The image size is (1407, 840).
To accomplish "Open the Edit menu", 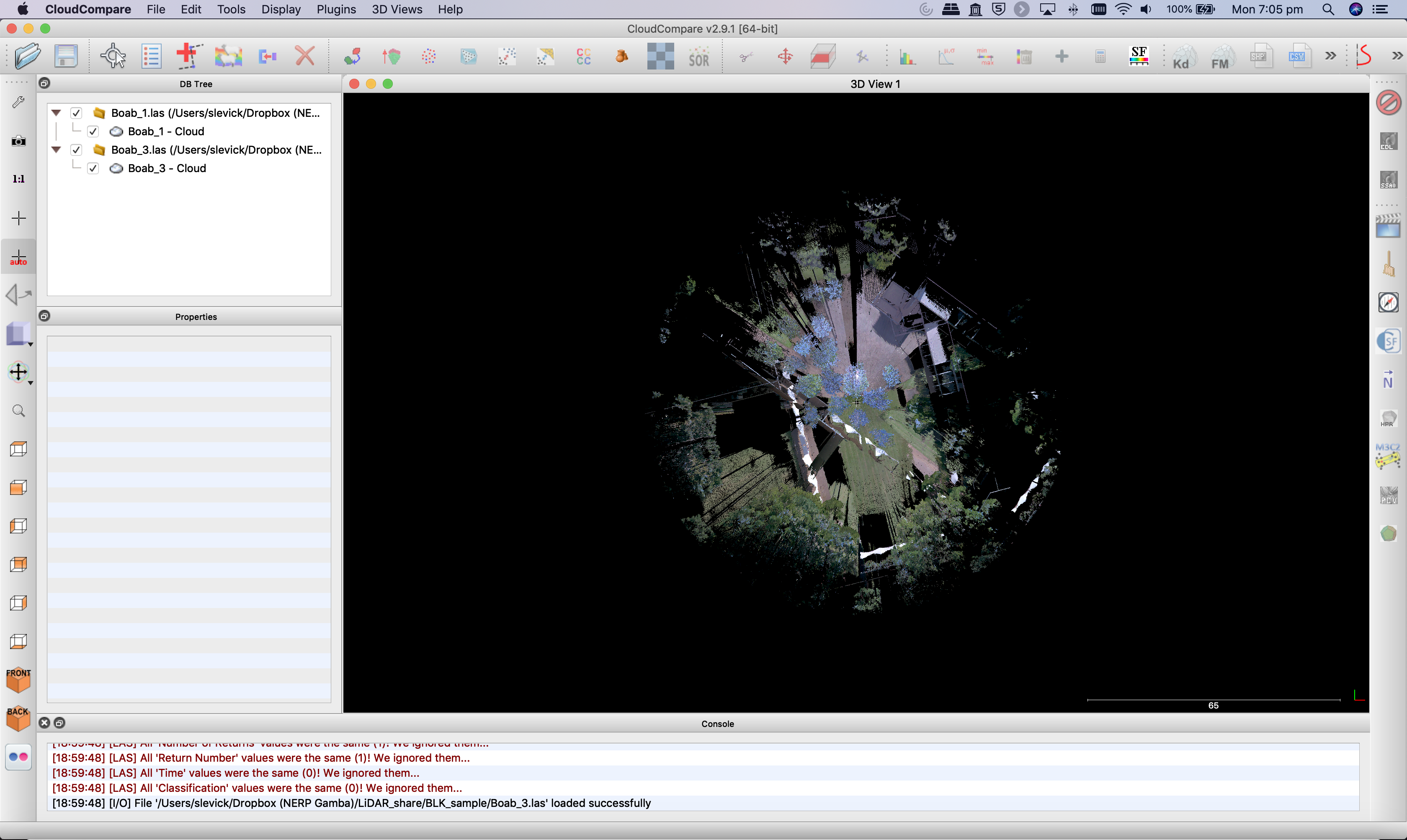I will [191, 9].
